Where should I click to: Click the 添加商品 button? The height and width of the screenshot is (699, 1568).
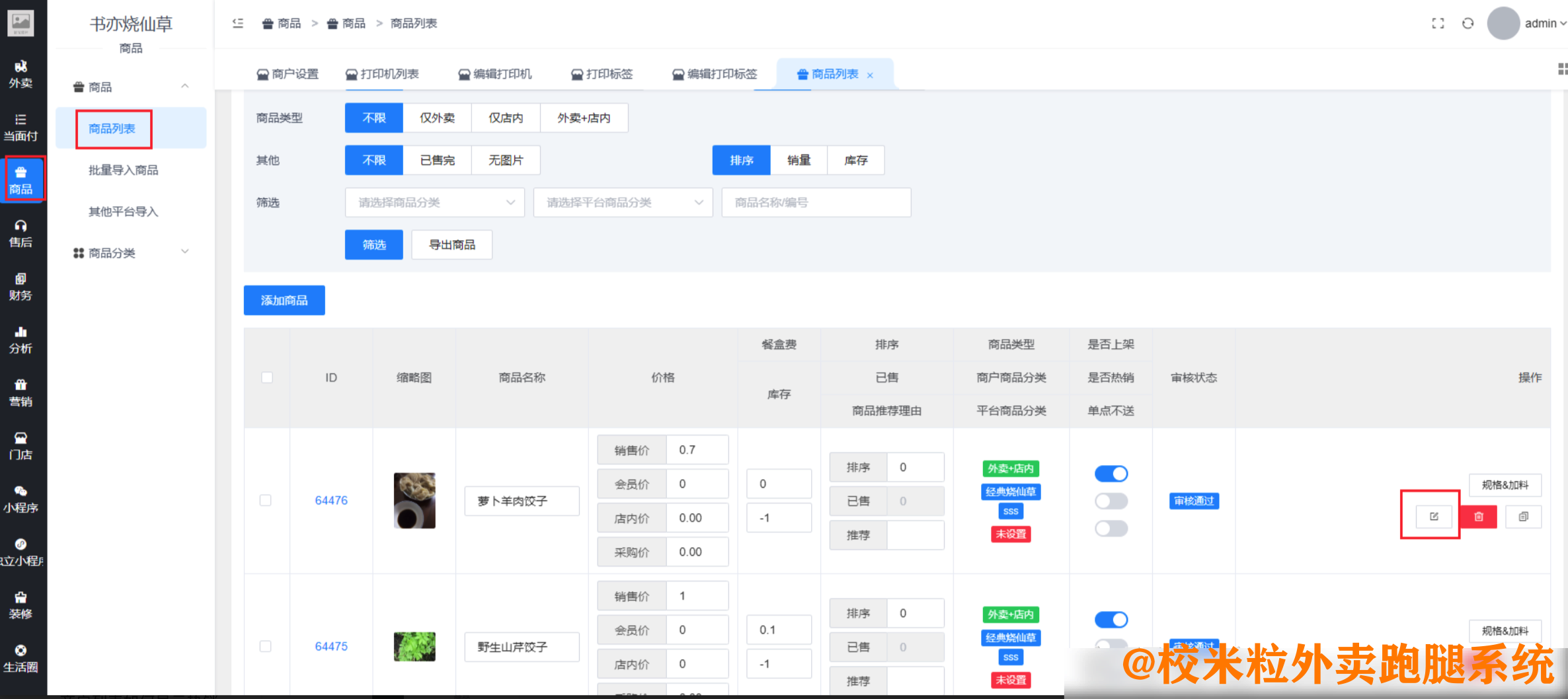coord(284,300)
